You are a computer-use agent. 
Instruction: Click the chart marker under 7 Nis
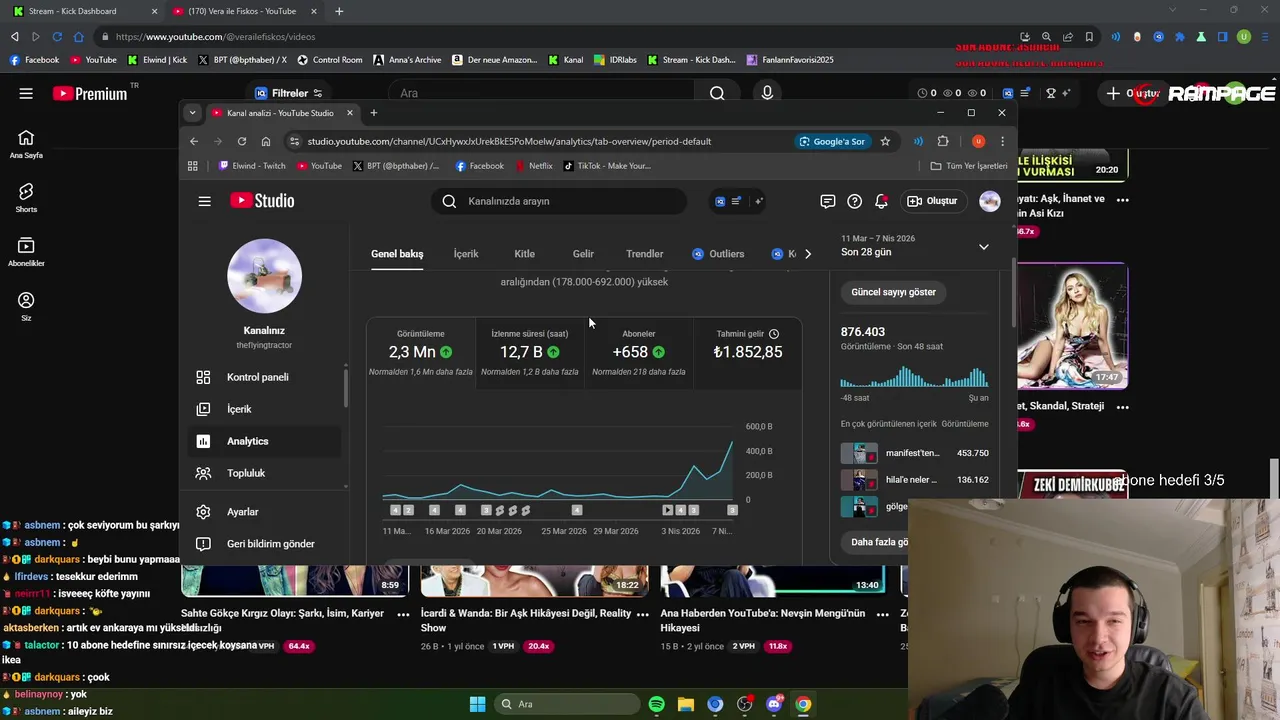[x=732, y=510]
